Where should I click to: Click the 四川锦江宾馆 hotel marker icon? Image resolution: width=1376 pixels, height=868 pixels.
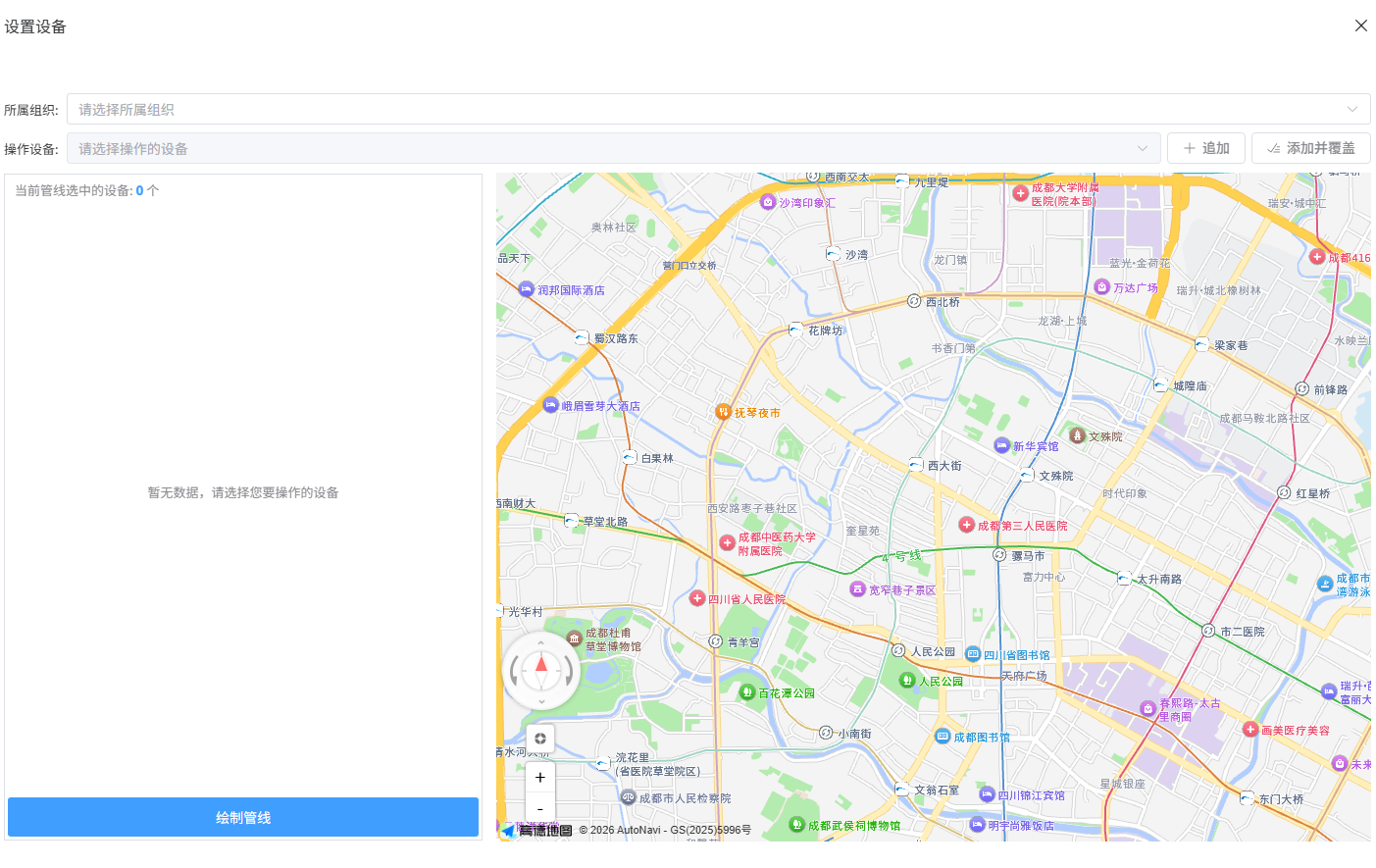tap(987, 794)
